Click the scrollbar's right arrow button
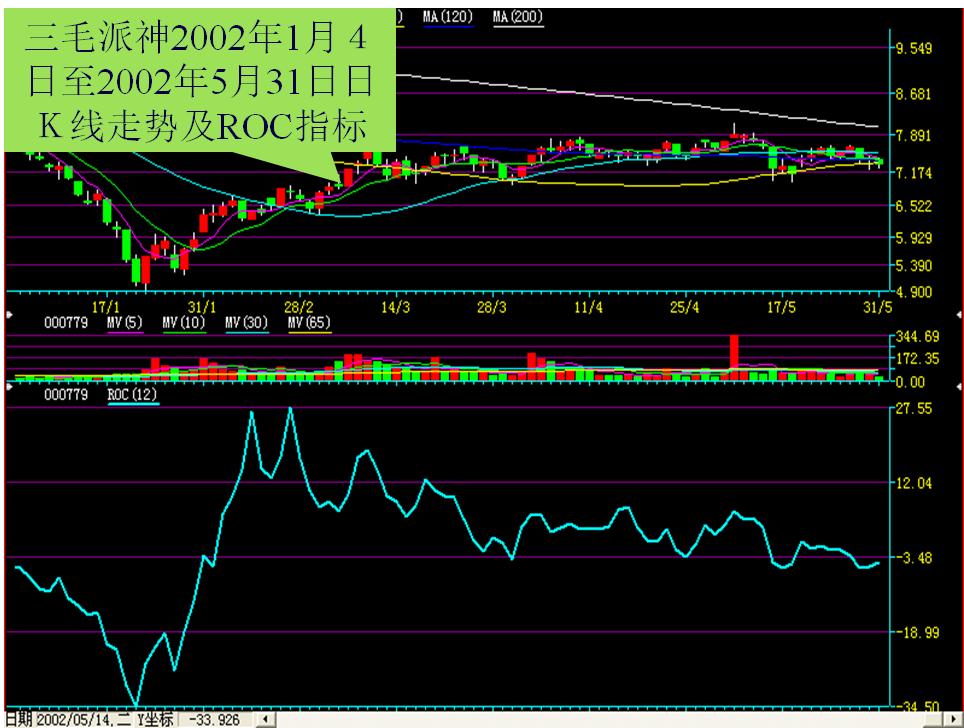This screenshot has width=964, height=728. [x=954, y=719]
